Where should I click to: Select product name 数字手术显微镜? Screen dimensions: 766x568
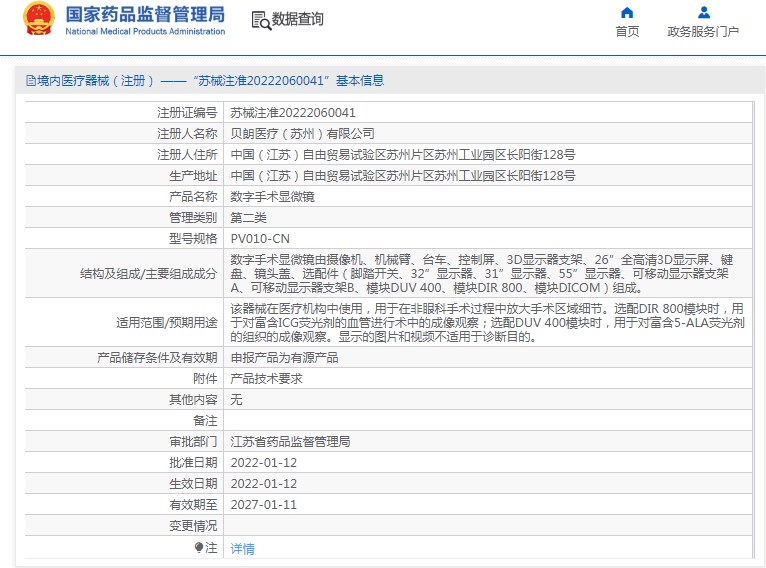tap(273, 197)
